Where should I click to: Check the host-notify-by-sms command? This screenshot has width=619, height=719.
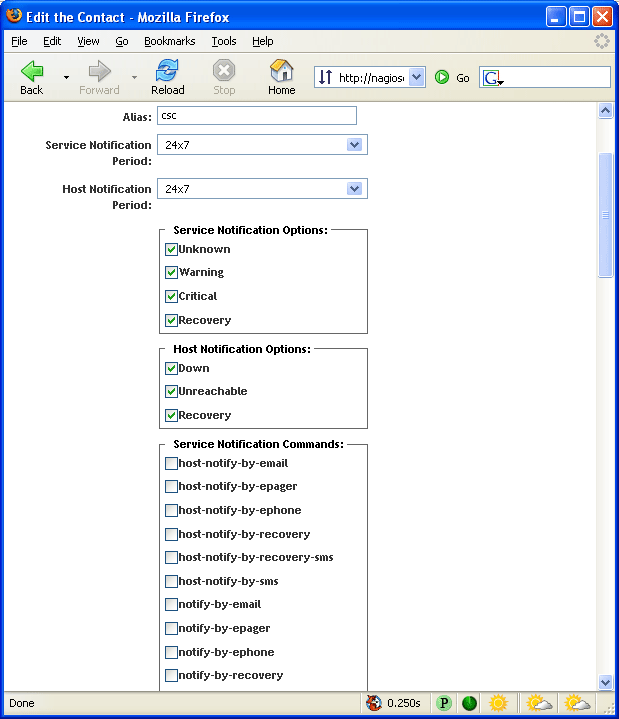point(171,581)
